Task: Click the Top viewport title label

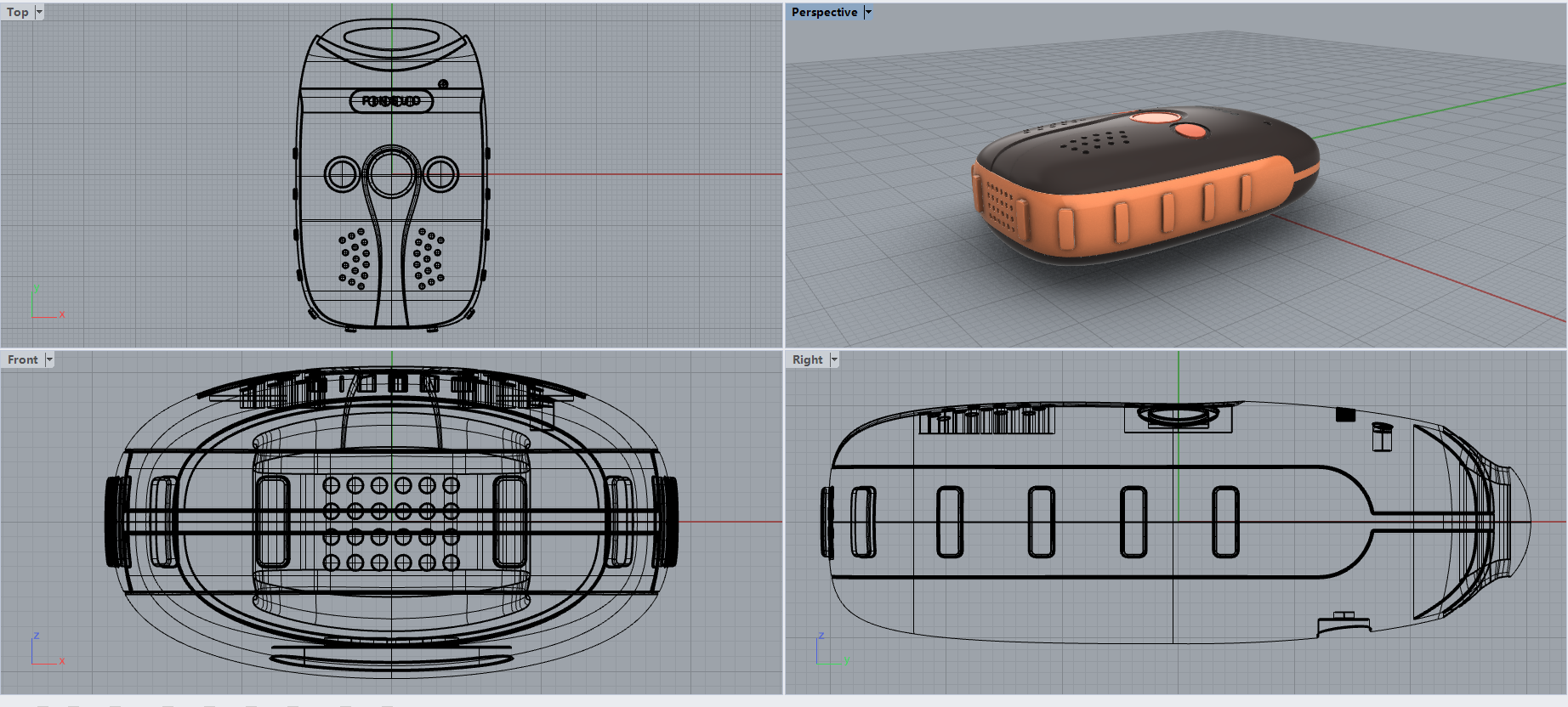Action: click(18, 12)
